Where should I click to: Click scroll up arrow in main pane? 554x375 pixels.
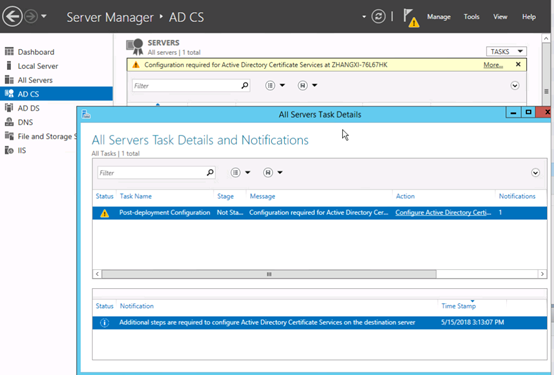point(546,38)
